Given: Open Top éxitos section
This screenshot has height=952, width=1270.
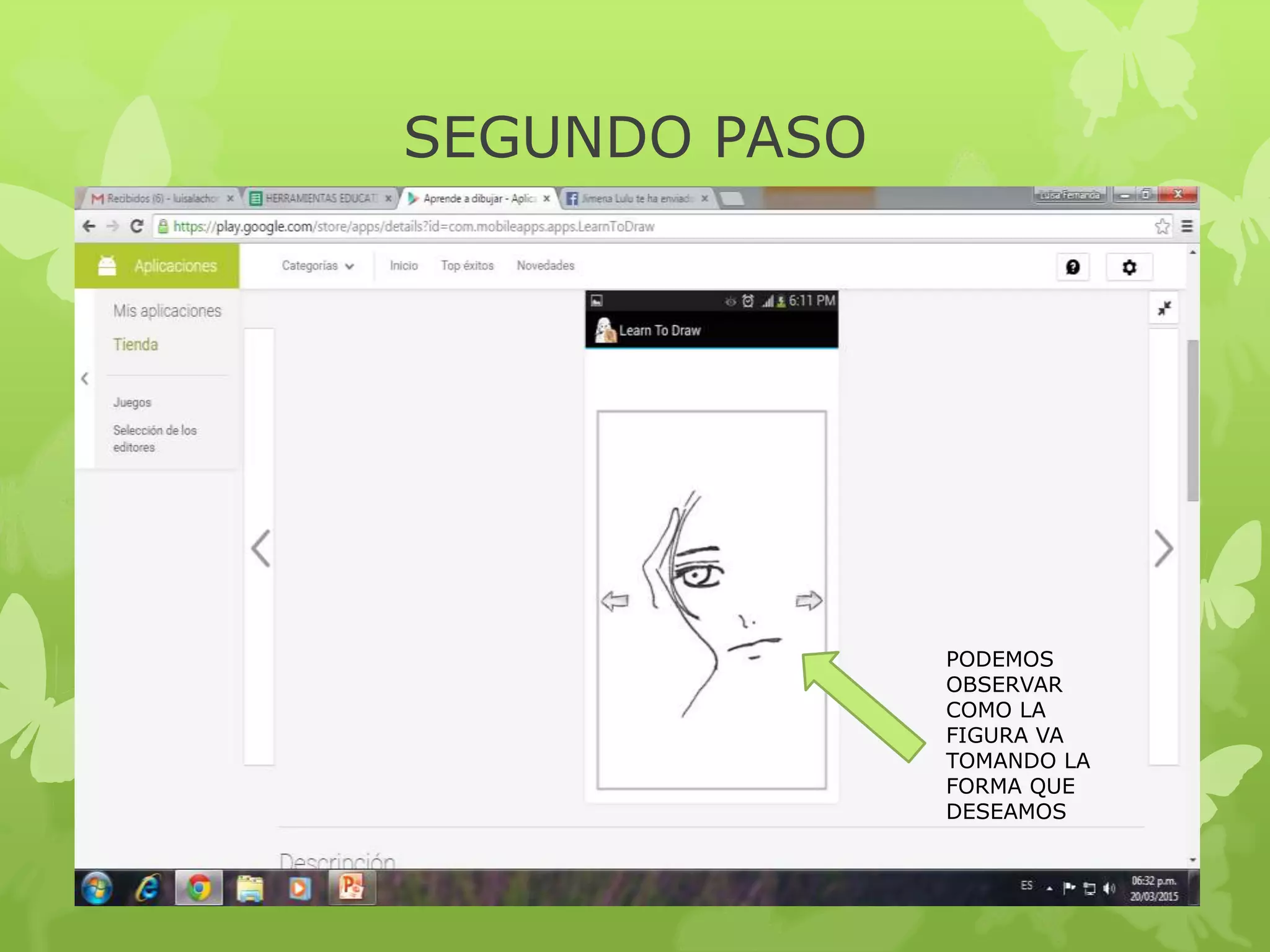Looking at the screenshot, I should tap(467, 266).
